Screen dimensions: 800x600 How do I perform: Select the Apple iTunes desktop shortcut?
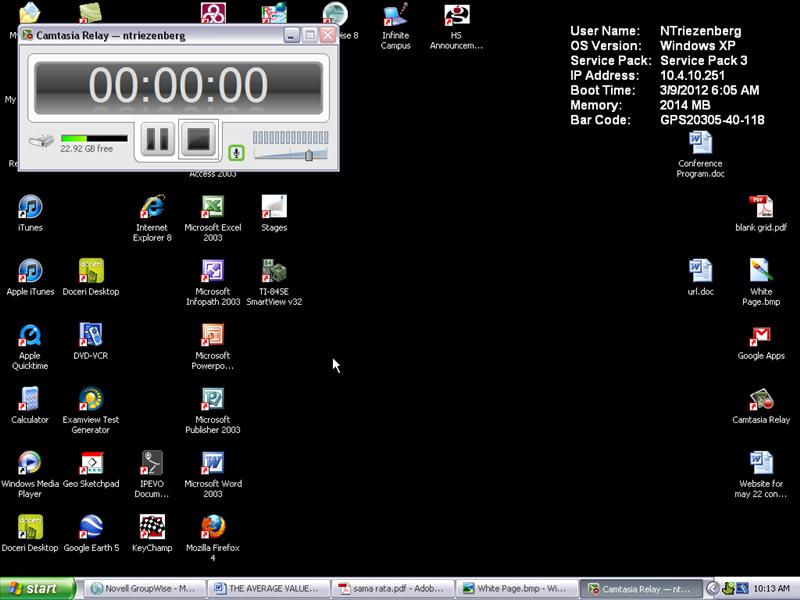[x=30, y=278]
